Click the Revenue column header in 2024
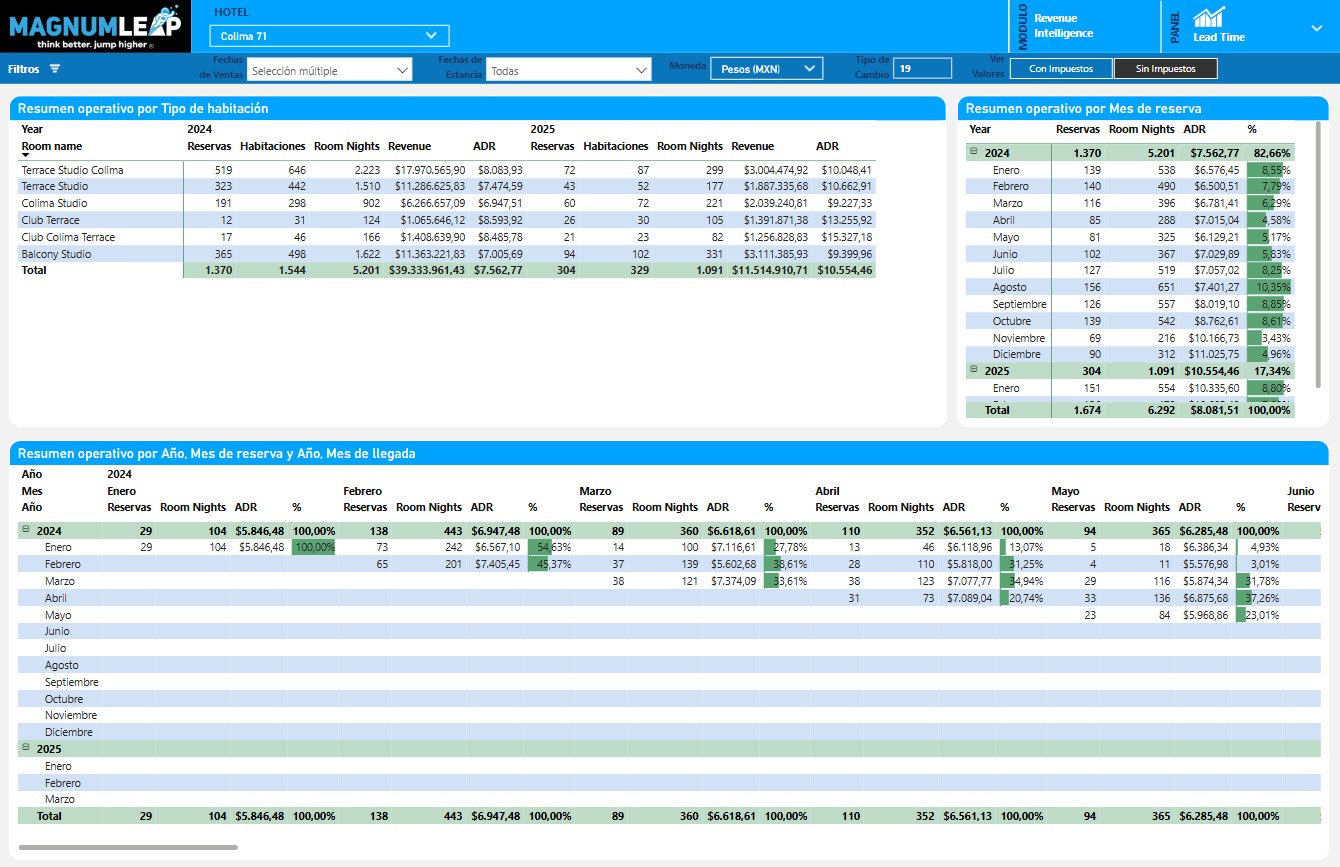 pos(410,146)
